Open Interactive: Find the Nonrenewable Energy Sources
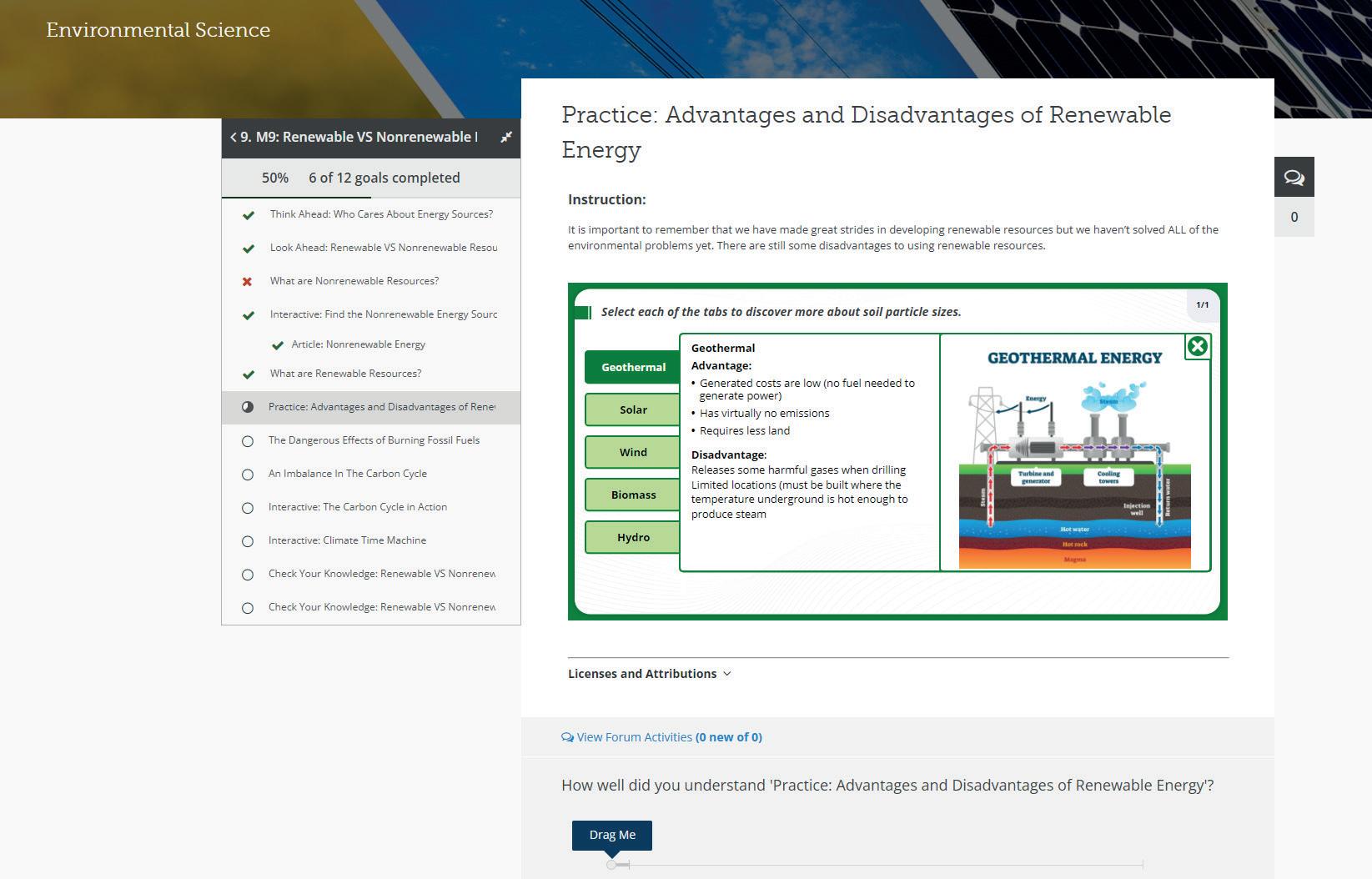This screenshot has height=879, width=1372. click(x=384, y=314)
